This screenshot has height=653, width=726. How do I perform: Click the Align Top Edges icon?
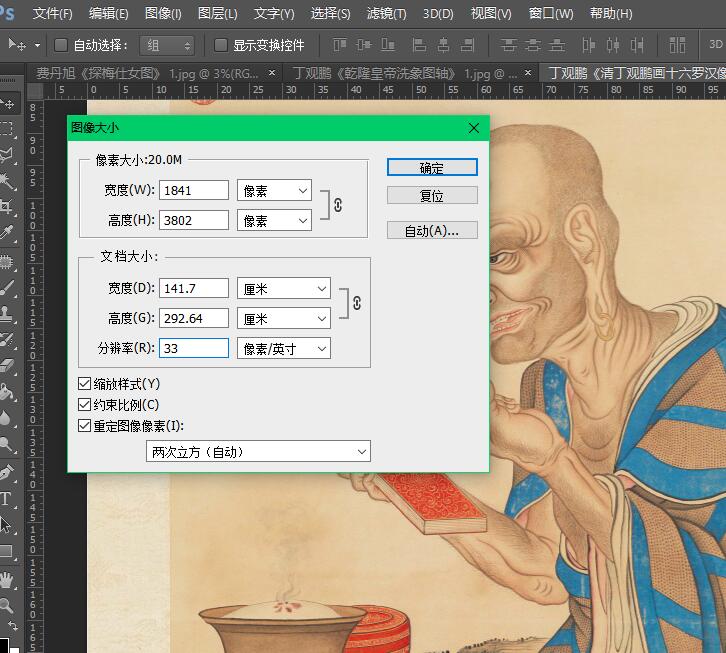tap(340, 45)
